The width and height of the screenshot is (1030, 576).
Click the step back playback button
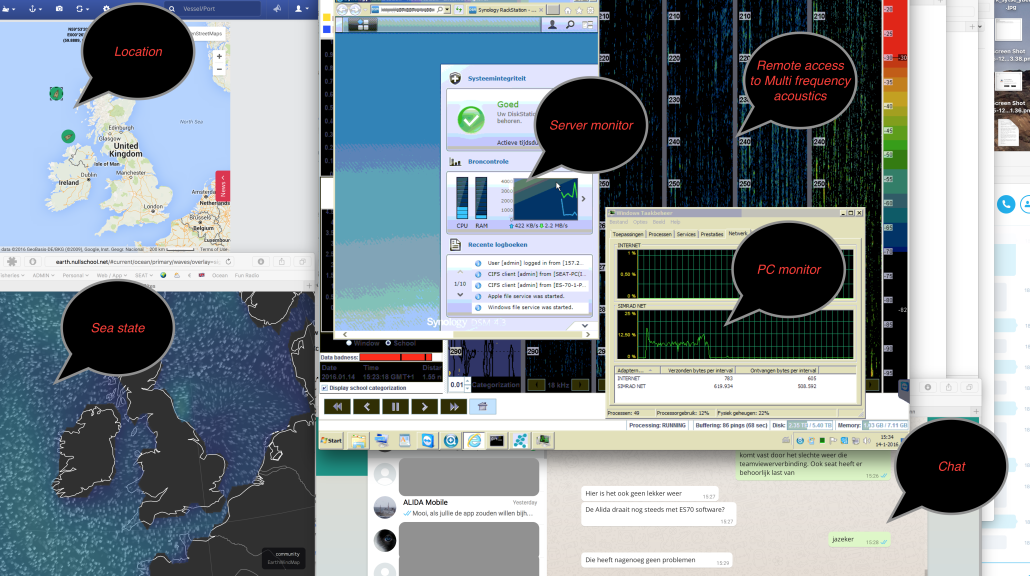coord(366,407)
